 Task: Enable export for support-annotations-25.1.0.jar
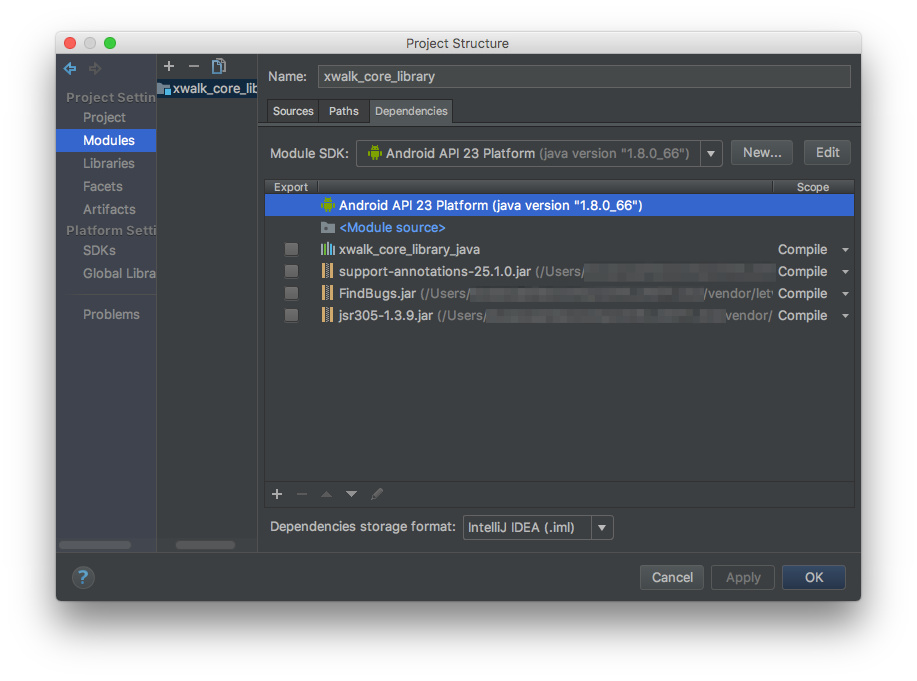(x=291, y=271)
